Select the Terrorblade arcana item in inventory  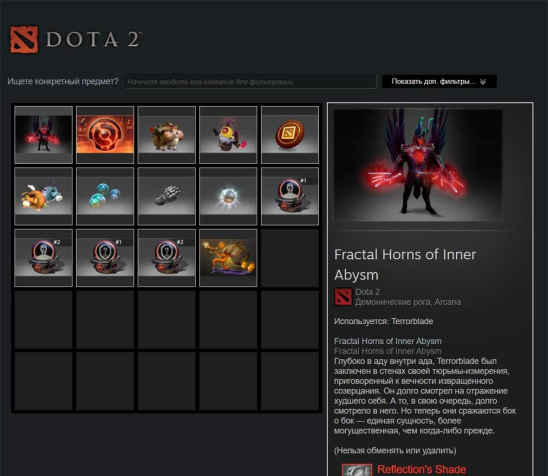43,135
